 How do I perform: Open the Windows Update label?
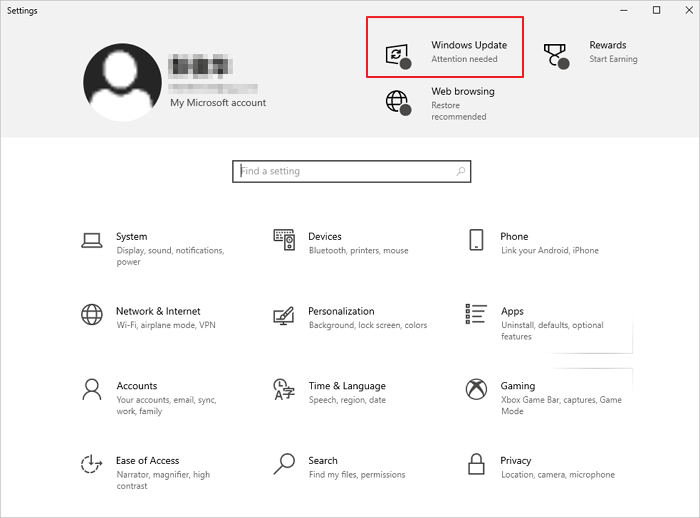tap(469, 45)
